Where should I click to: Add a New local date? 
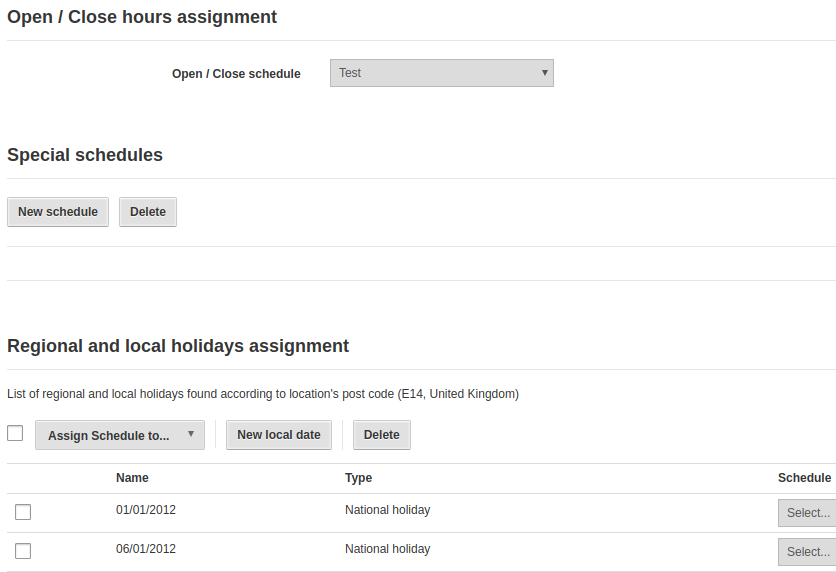pyautogui.click(x=279, y=435)
